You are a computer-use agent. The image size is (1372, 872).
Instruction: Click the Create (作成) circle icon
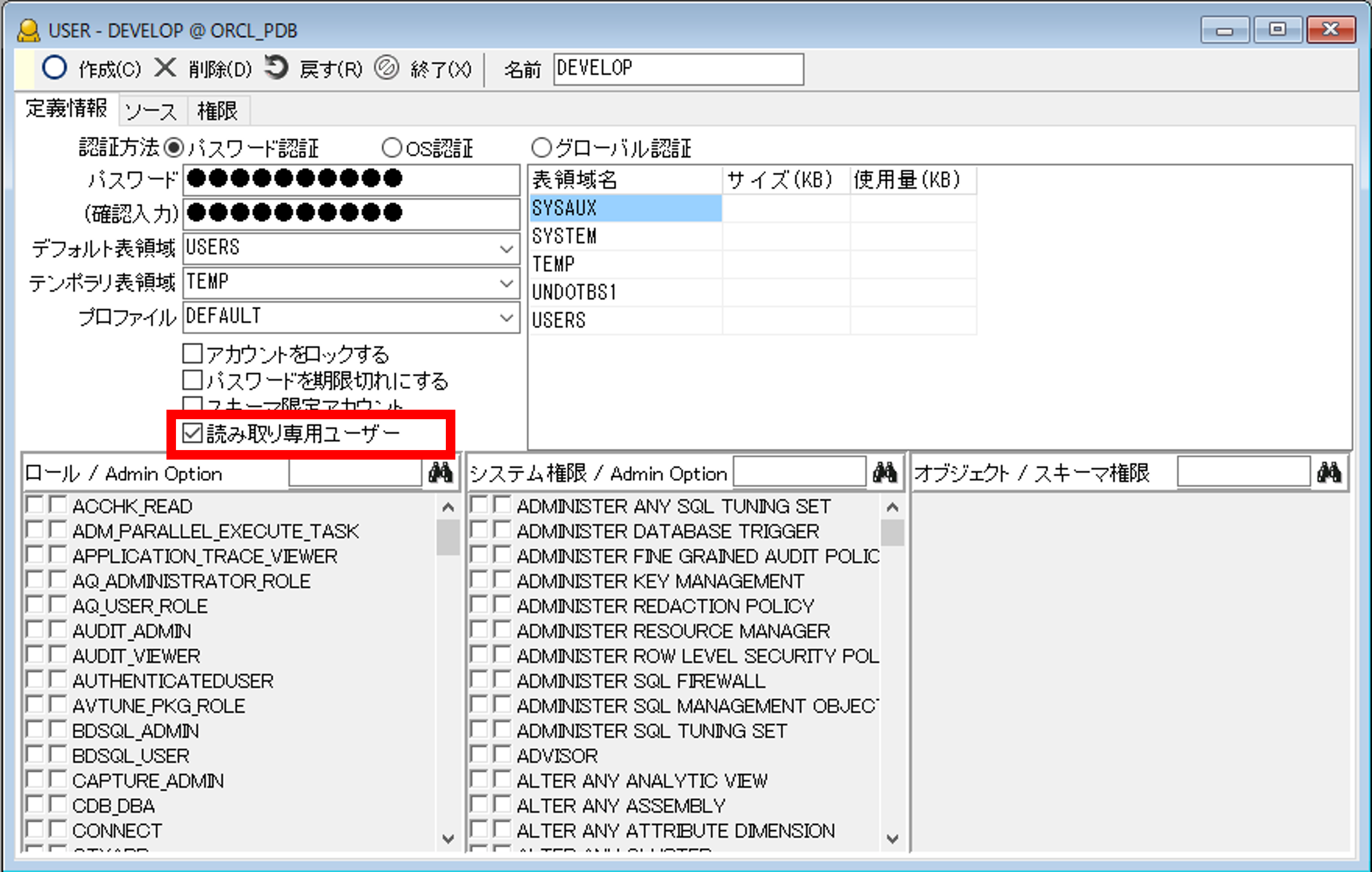[x=55, y=68]
